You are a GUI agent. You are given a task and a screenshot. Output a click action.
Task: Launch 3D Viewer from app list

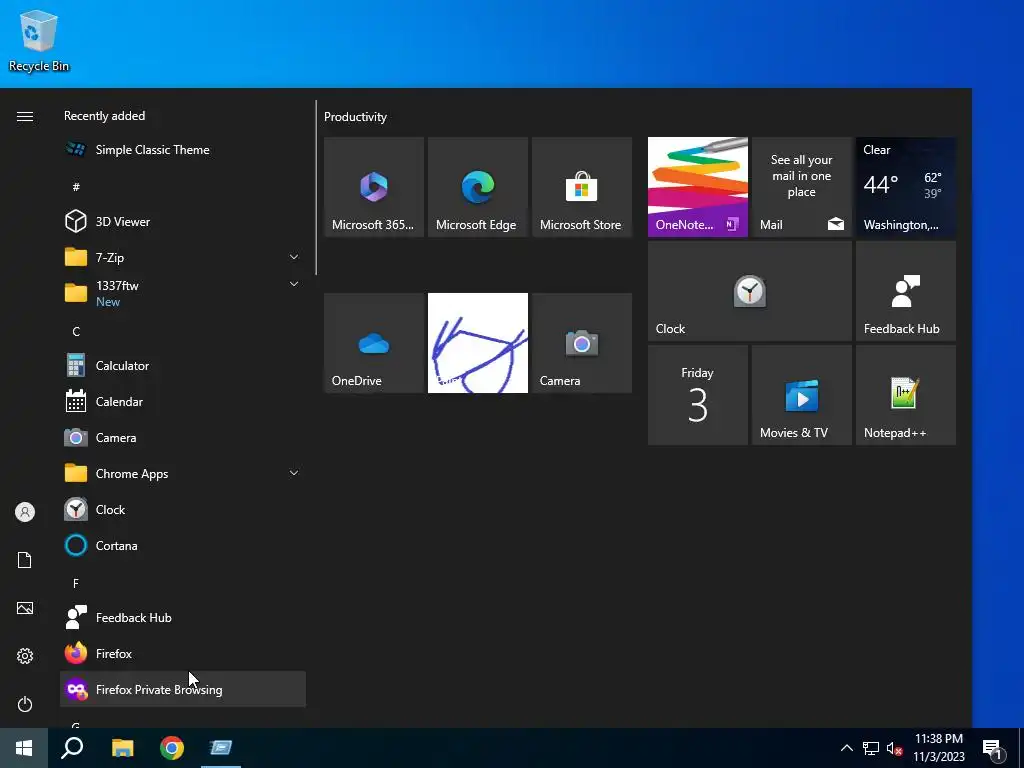183,221
